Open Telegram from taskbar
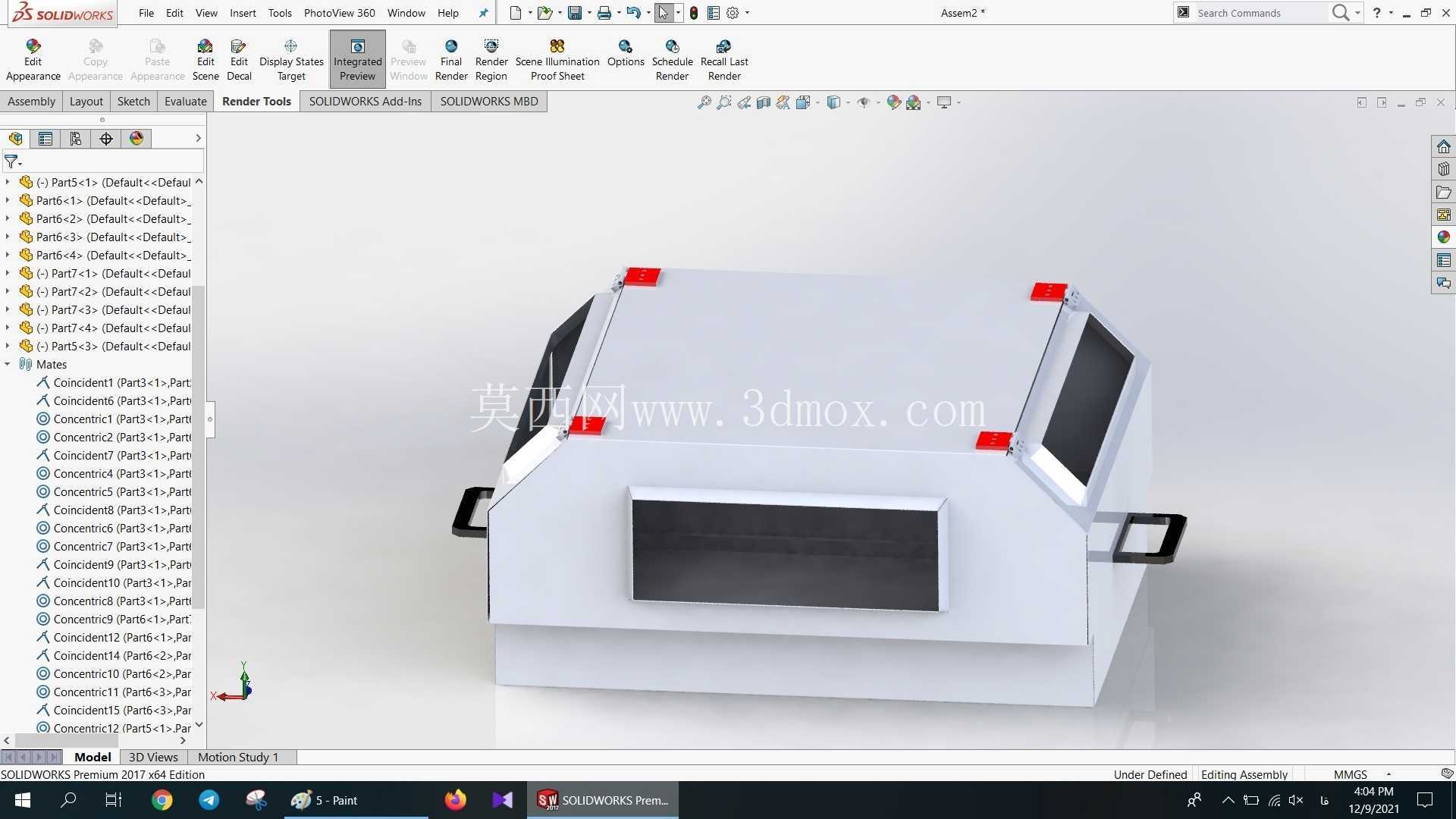1456x819 pixels. 209,800
